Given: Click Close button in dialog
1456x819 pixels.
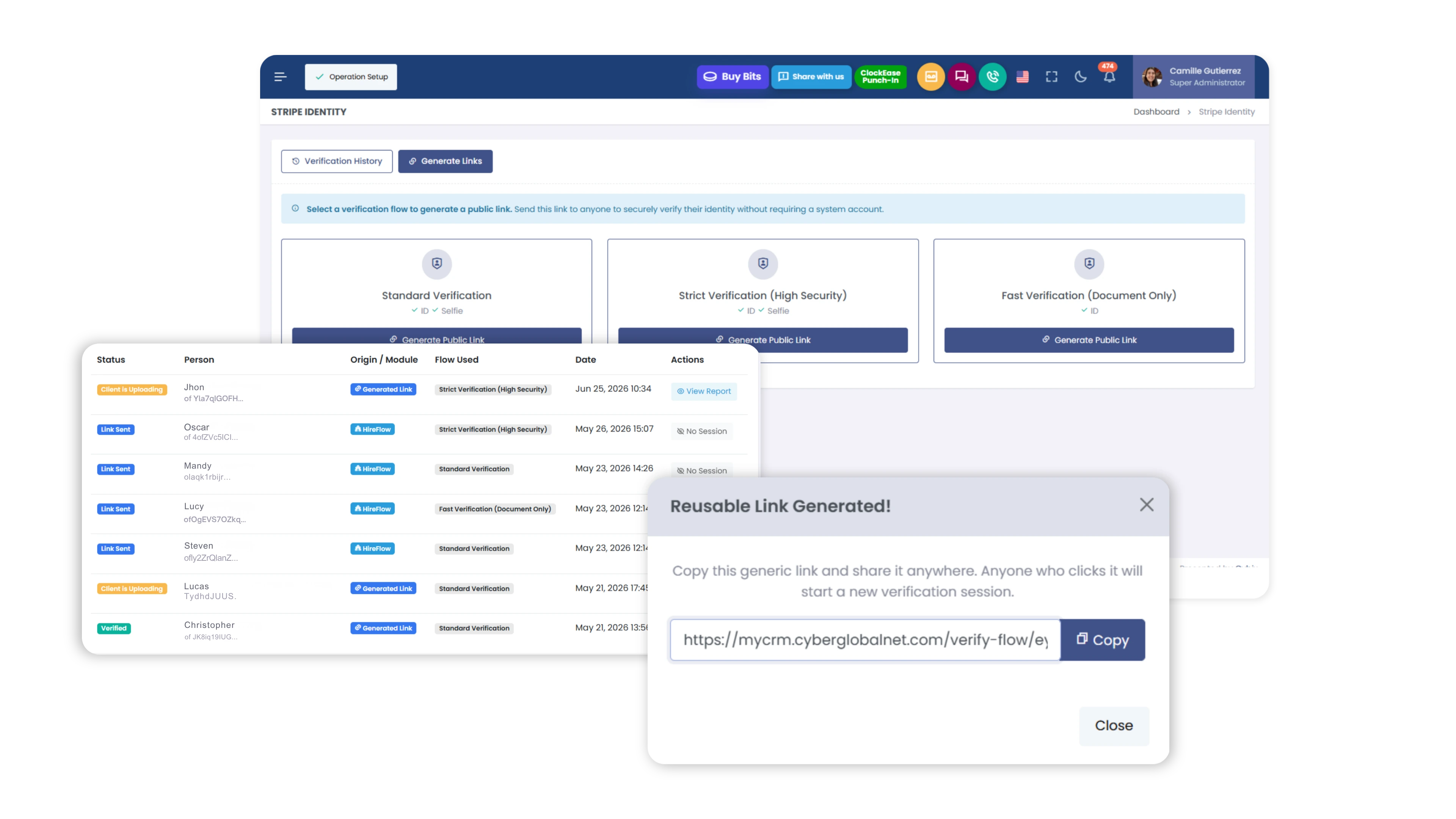Looking at the screenshot, I should tap(1114, 726).
